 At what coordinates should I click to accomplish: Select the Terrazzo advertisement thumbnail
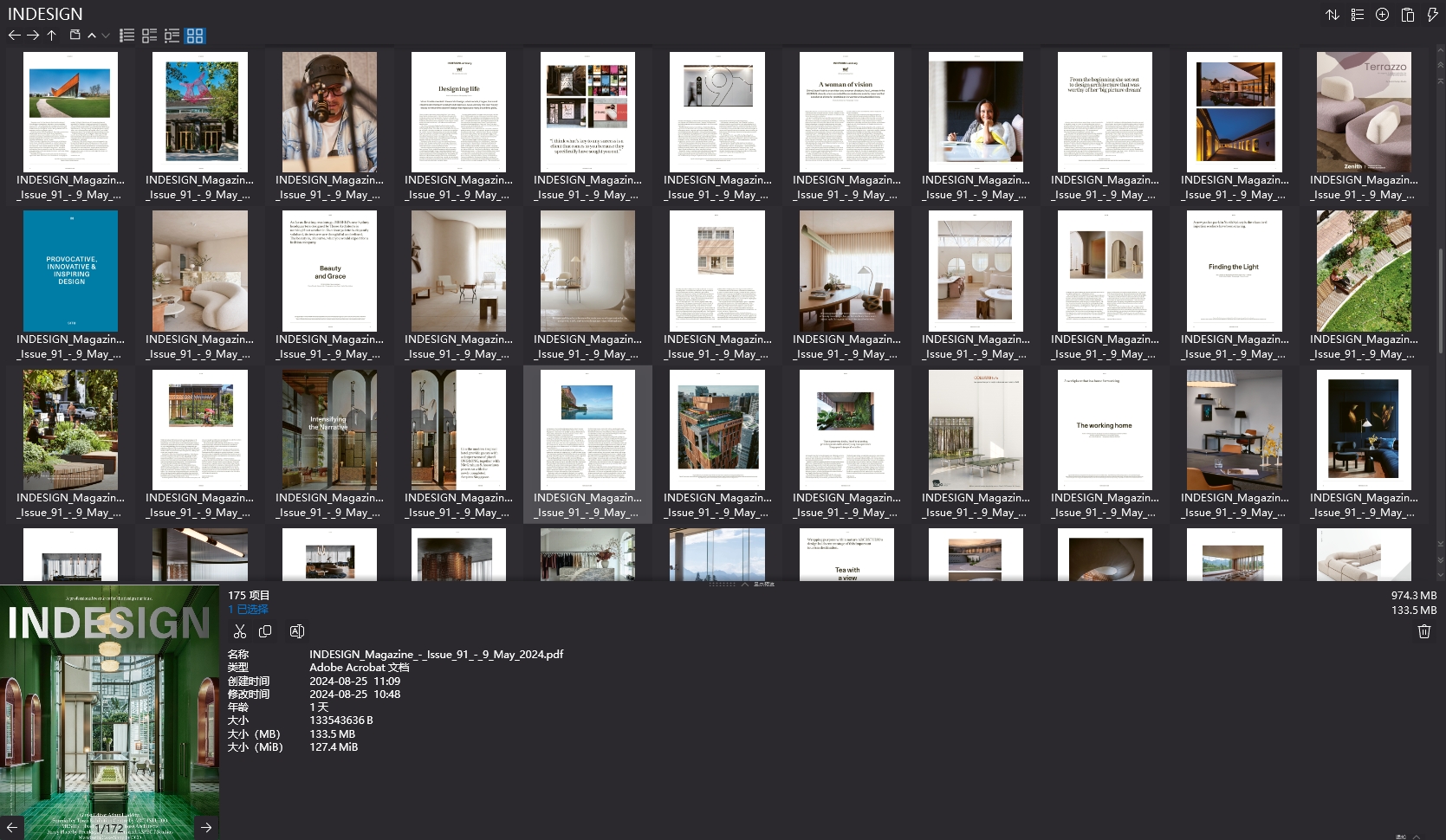coord(1364,112)
